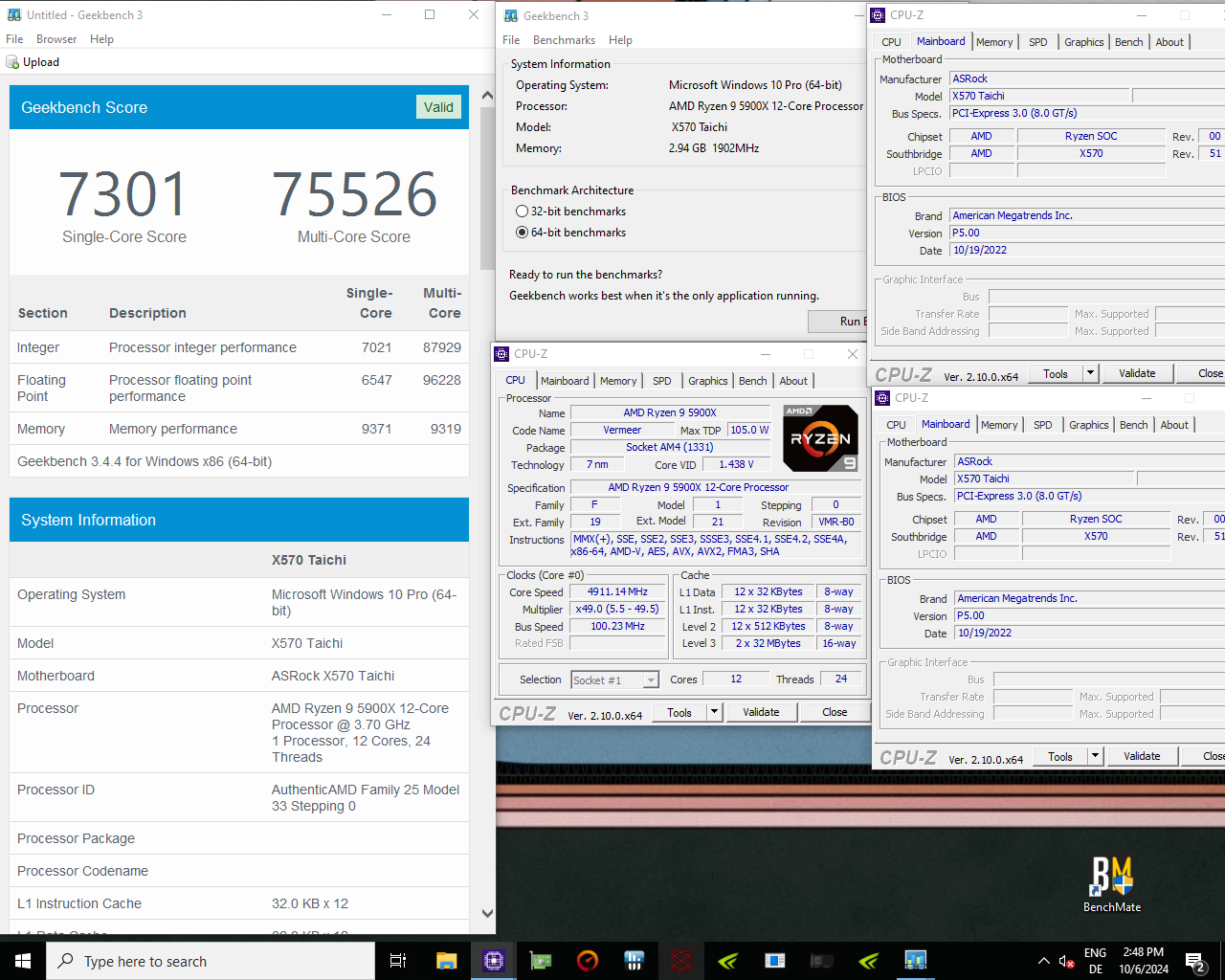
Task: Click the Ryzen 9 logo in CPU-Z
Action: point(820,438)
